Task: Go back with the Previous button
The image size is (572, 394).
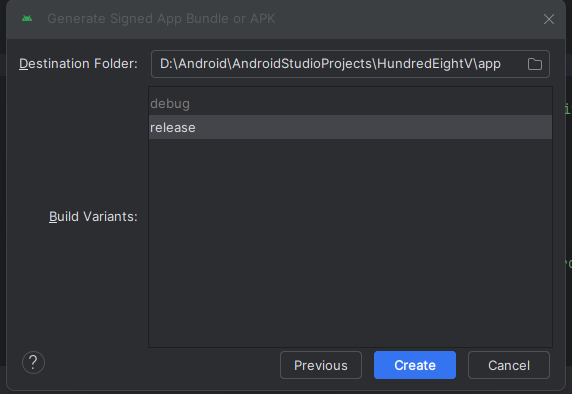Action: point(321,365)
